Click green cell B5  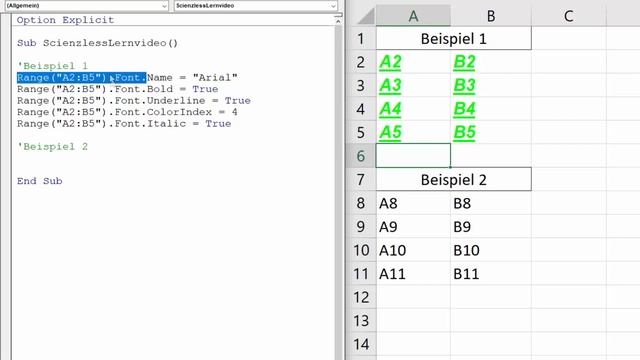pos(491,133)
